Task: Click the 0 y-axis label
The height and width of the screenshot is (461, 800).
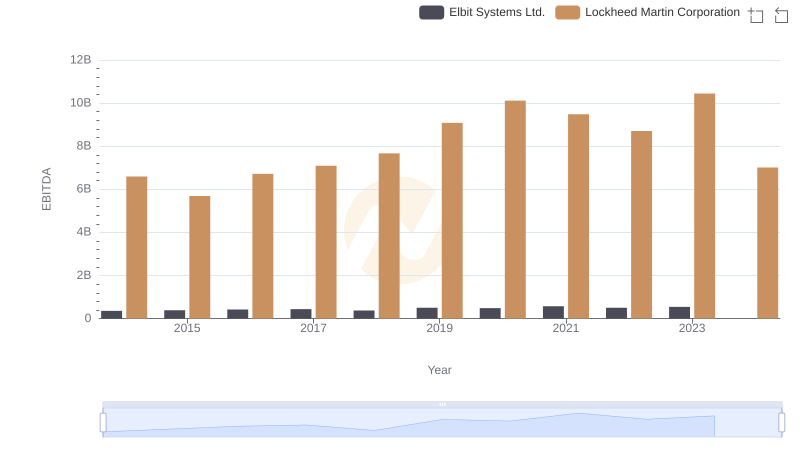Action: tap(88, 318)
